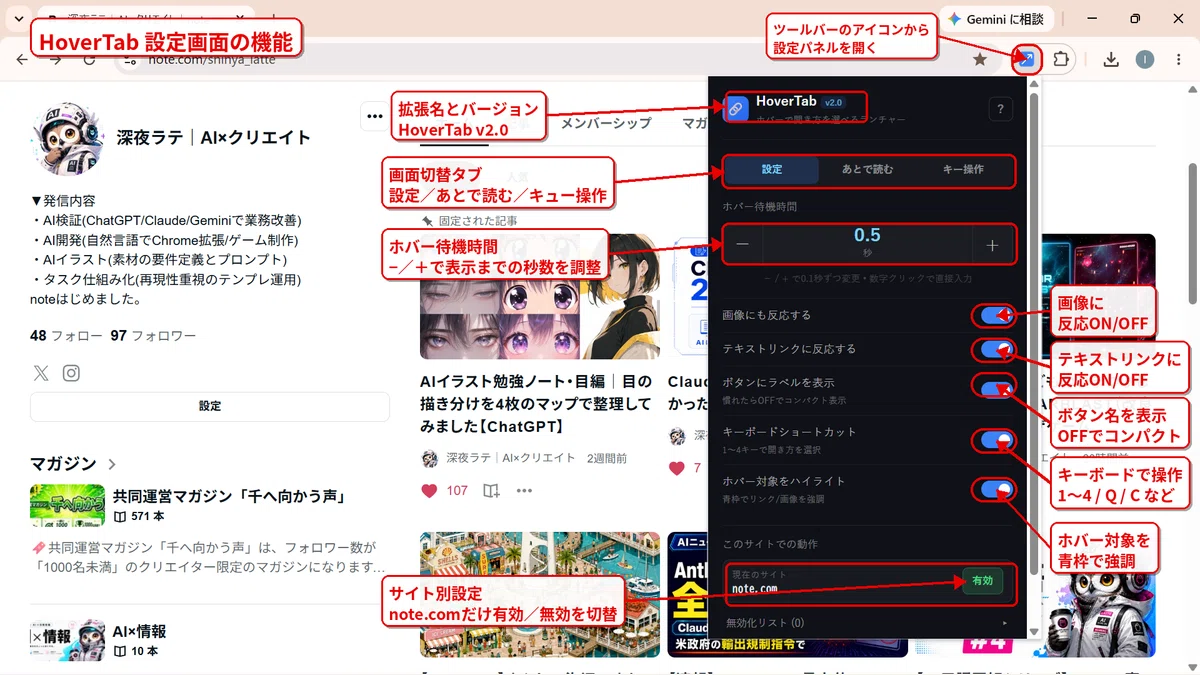Toggle 画像にも反応する switch
1200x675 pixels.
[995, 316]
